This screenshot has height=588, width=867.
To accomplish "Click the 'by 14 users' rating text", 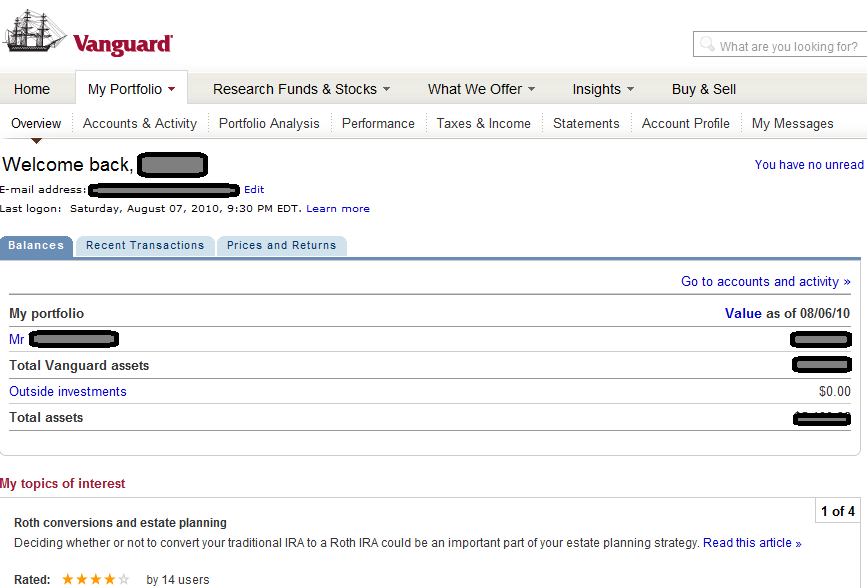I will [177, 580].
